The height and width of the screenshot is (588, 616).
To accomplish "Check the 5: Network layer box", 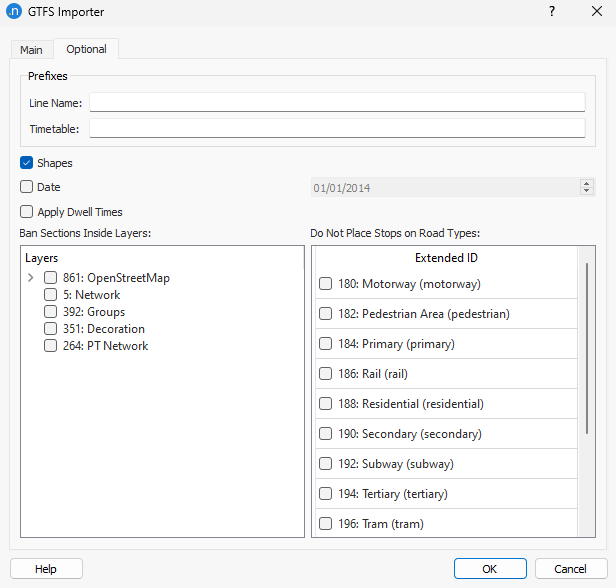I will pyautogui.click(x=50, y=295).
